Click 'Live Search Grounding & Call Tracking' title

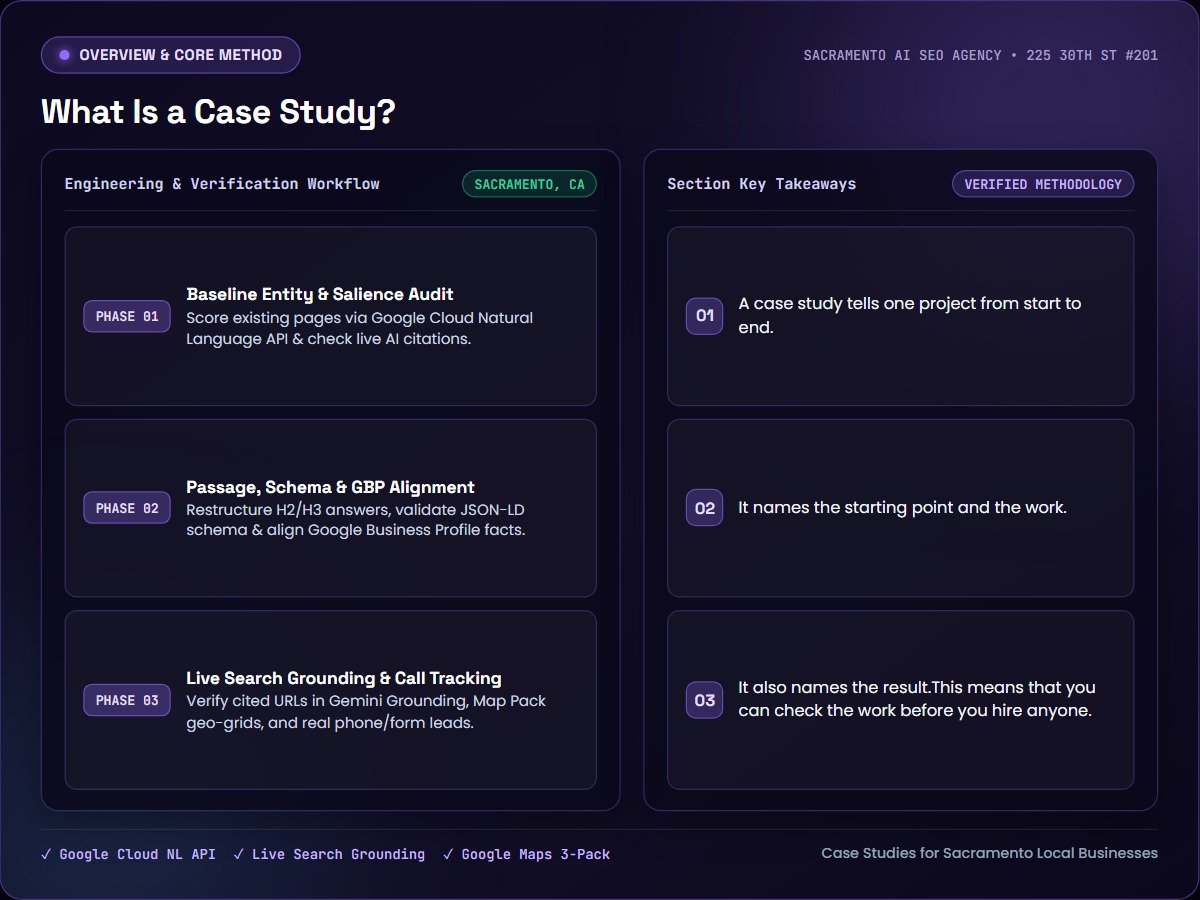coord(344,678)
